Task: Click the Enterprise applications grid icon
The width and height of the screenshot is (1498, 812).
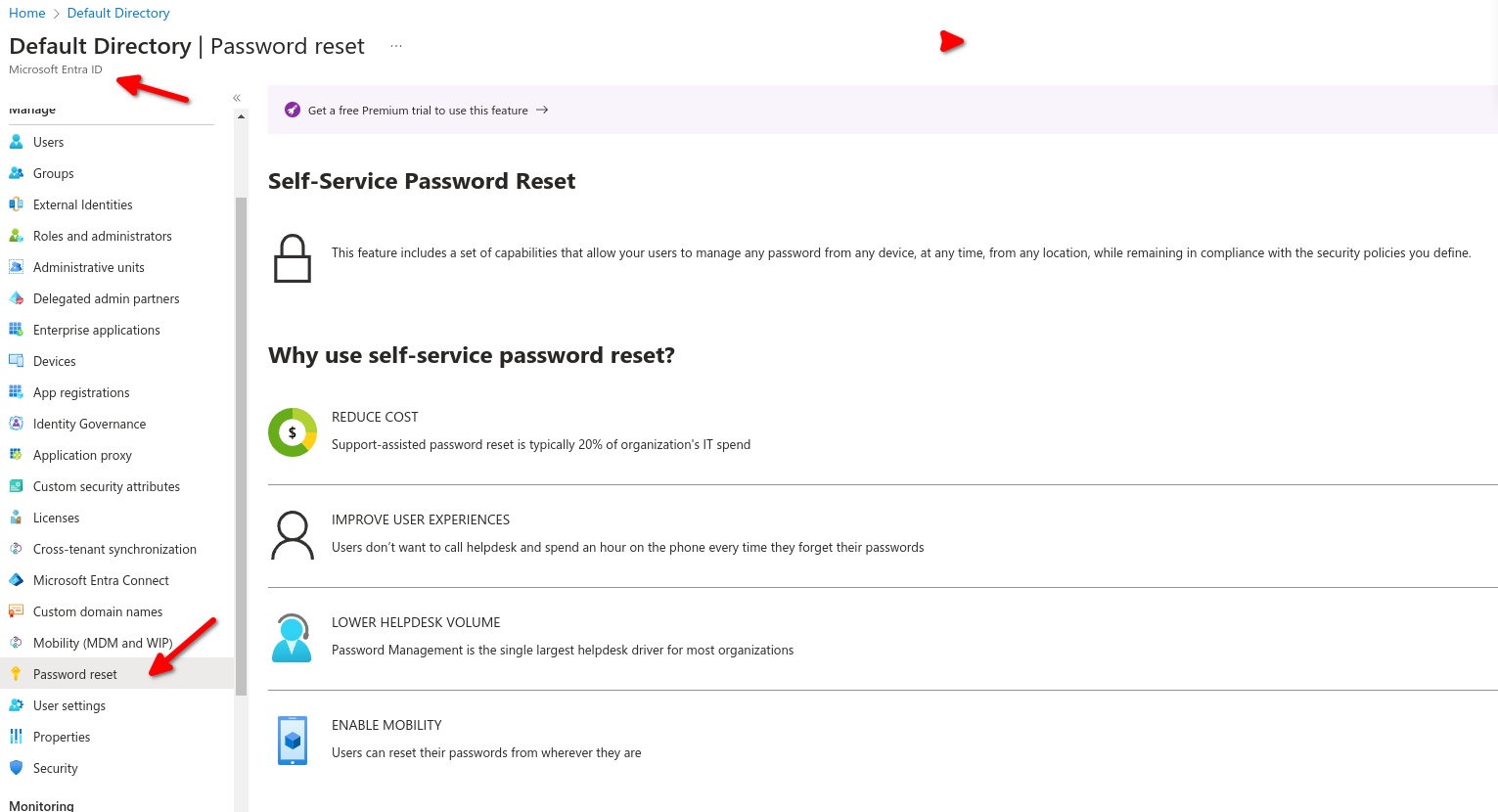Action: click(x=16, y=330)
